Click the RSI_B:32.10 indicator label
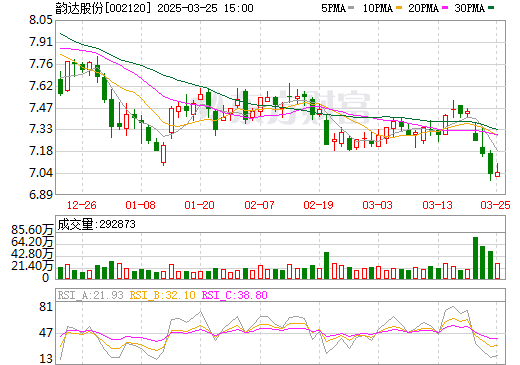Viewport: 520px width, 365px height. pyautogui.click(x=162, y=295)
